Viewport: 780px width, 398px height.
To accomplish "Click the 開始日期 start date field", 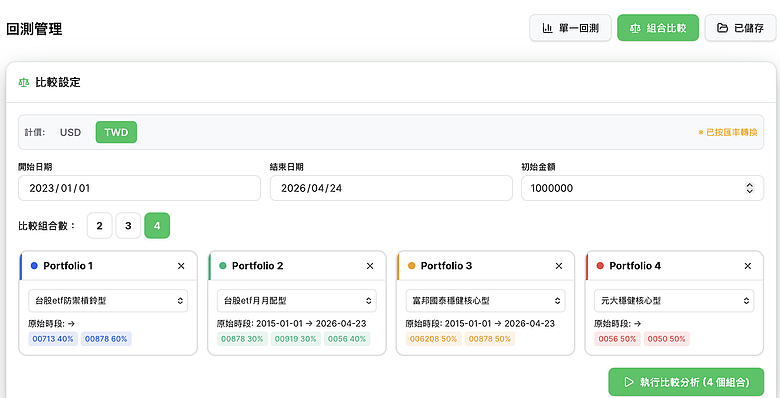I will tap(139, 188).
